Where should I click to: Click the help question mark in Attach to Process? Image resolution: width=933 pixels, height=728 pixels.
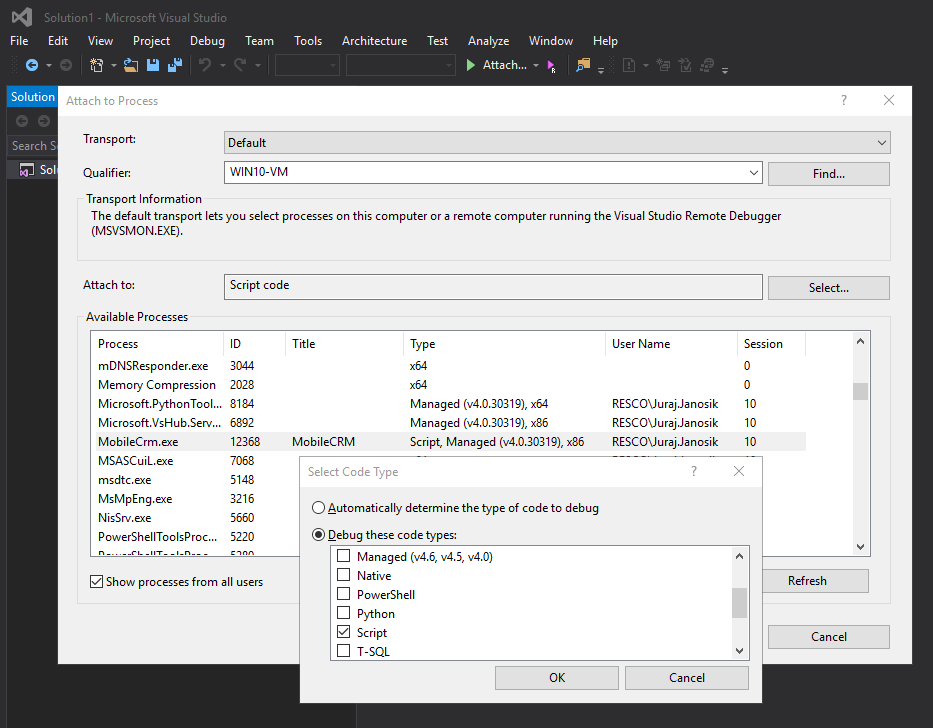[x=844, y=100]
